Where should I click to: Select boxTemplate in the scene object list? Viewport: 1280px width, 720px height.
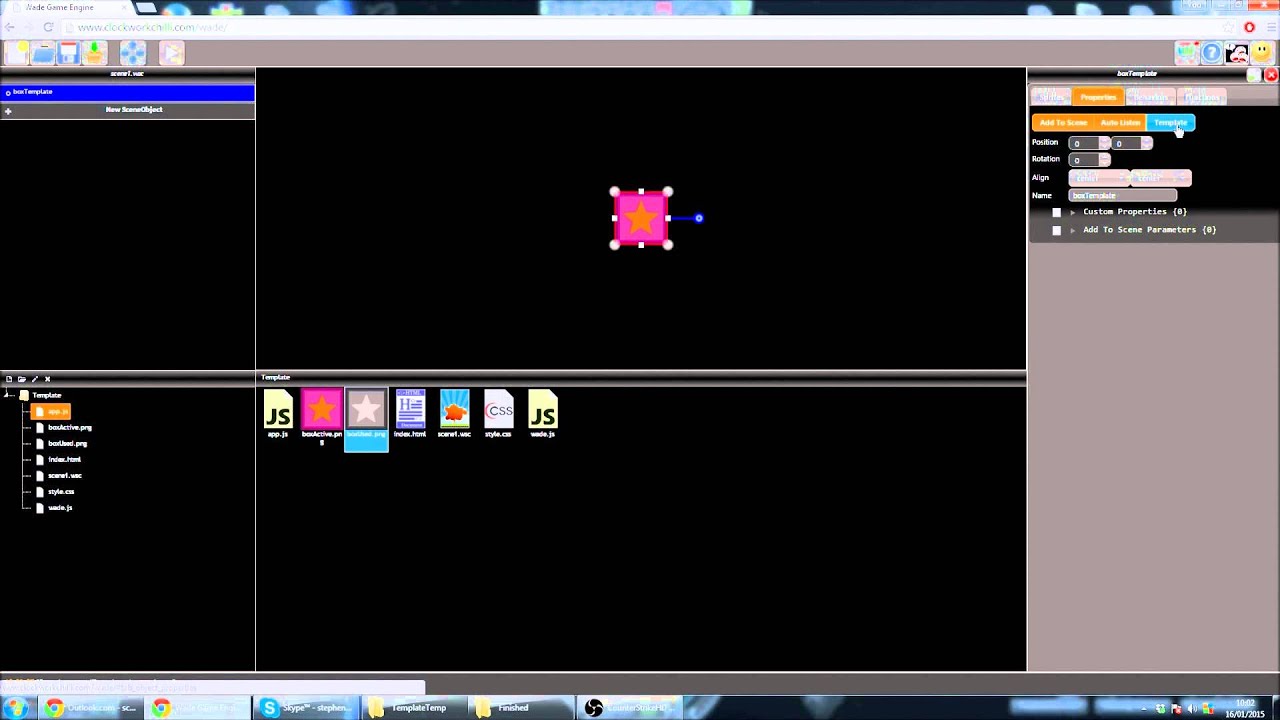(x=127, y=92)
